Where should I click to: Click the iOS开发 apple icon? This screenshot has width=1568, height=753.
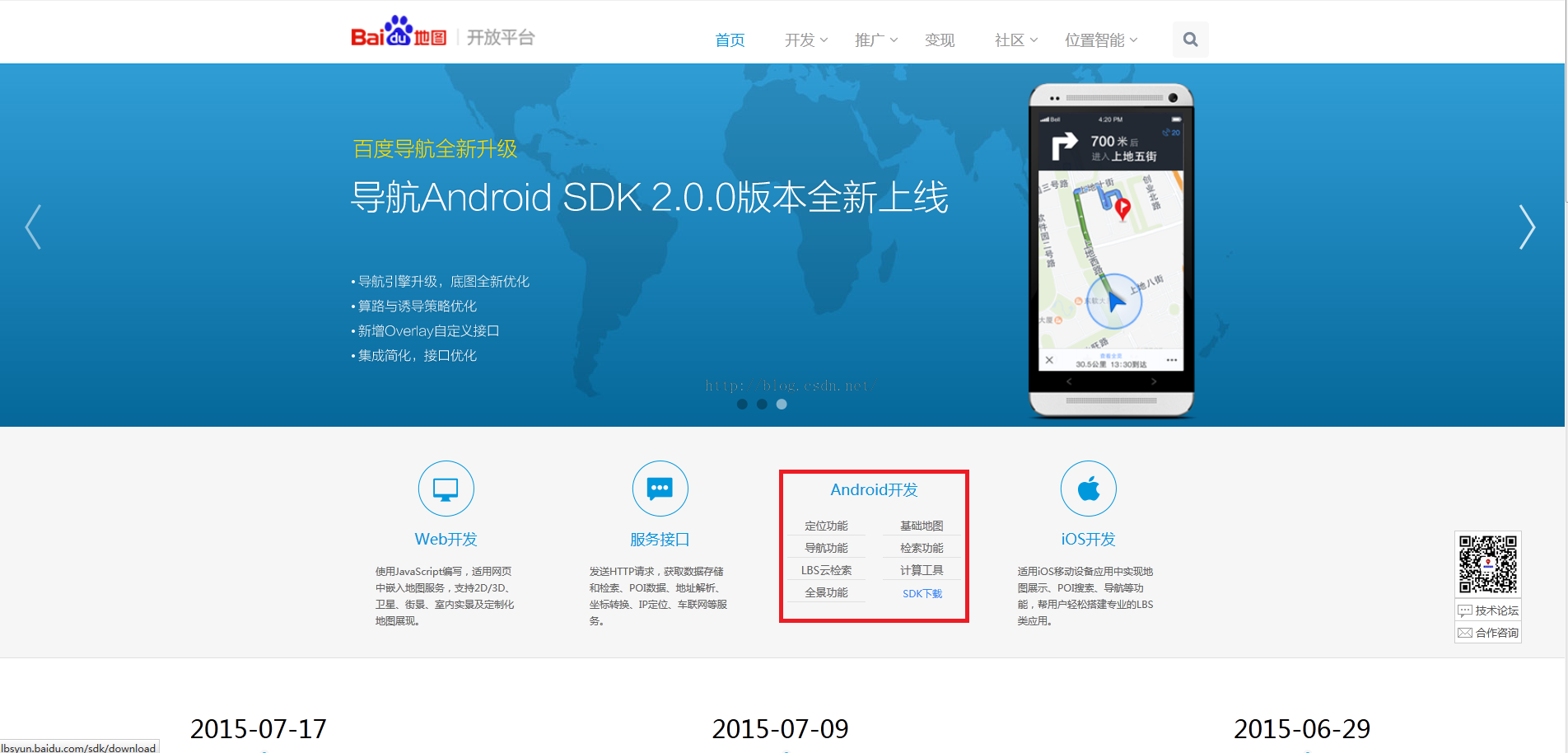pyautogui.click(x=1088, y=489)
